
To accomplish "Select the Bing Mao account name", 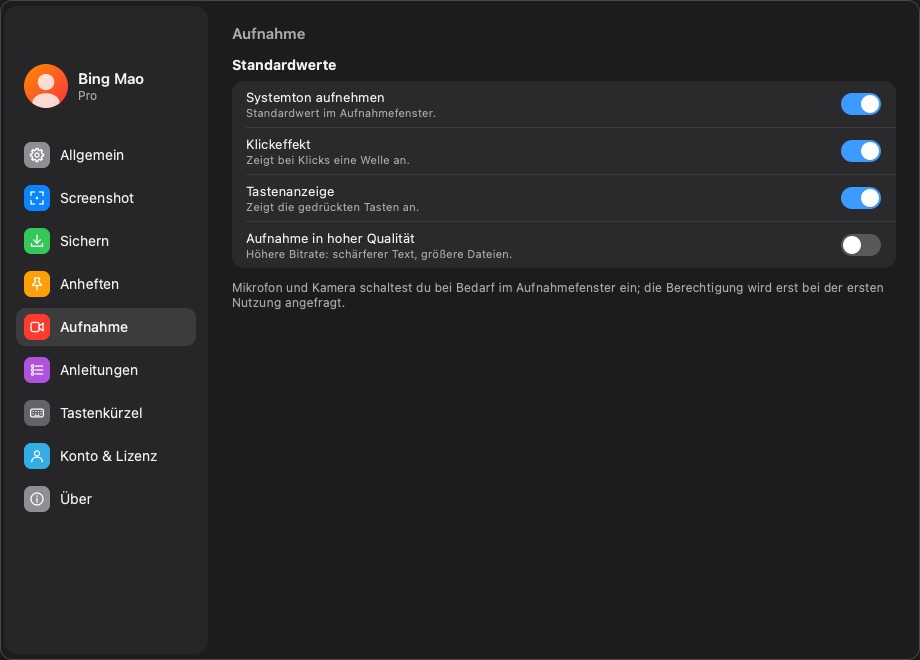I will tap(111, 79).
